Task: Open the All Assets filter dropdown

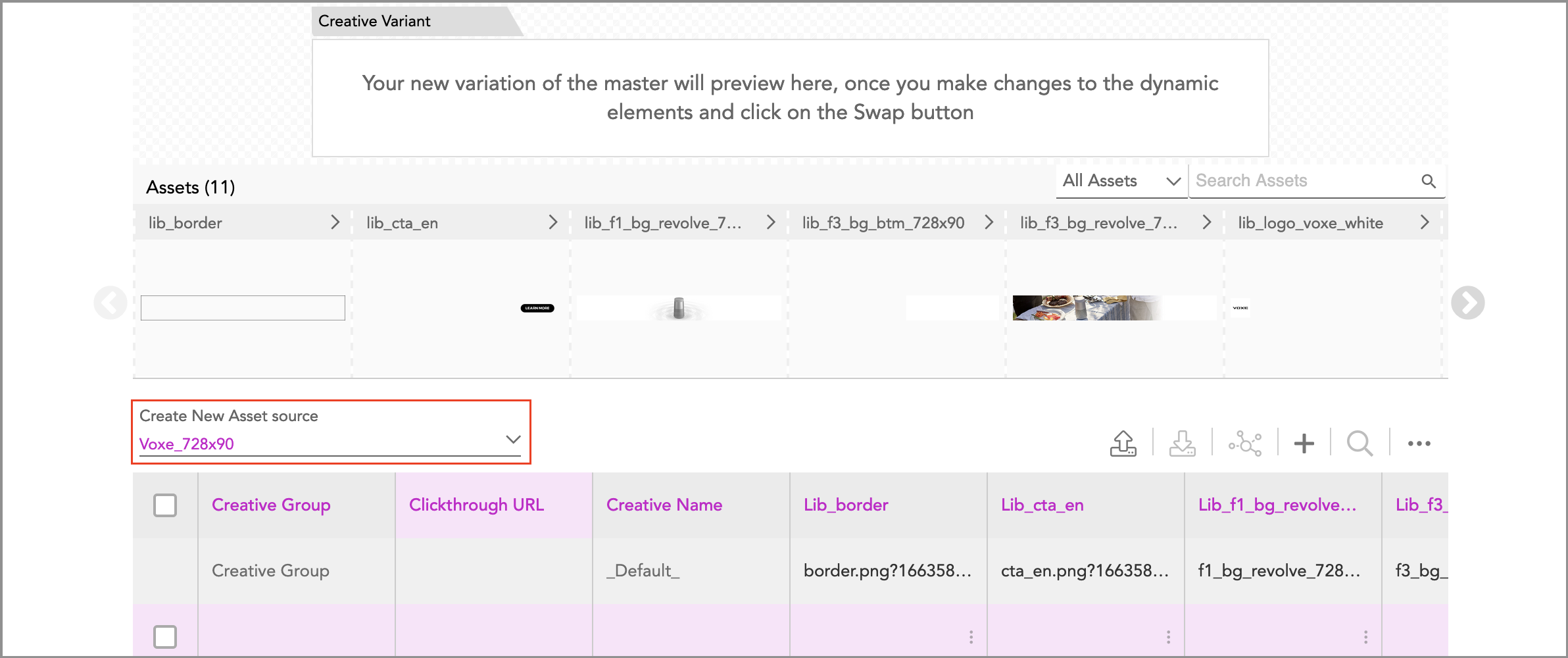Action: coord(1121,181)
